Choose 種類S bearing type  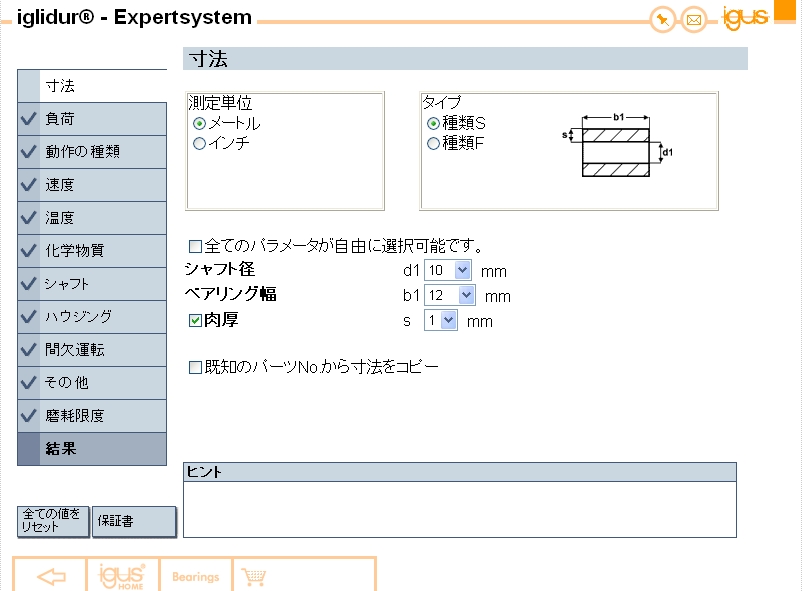coord(433,123)
